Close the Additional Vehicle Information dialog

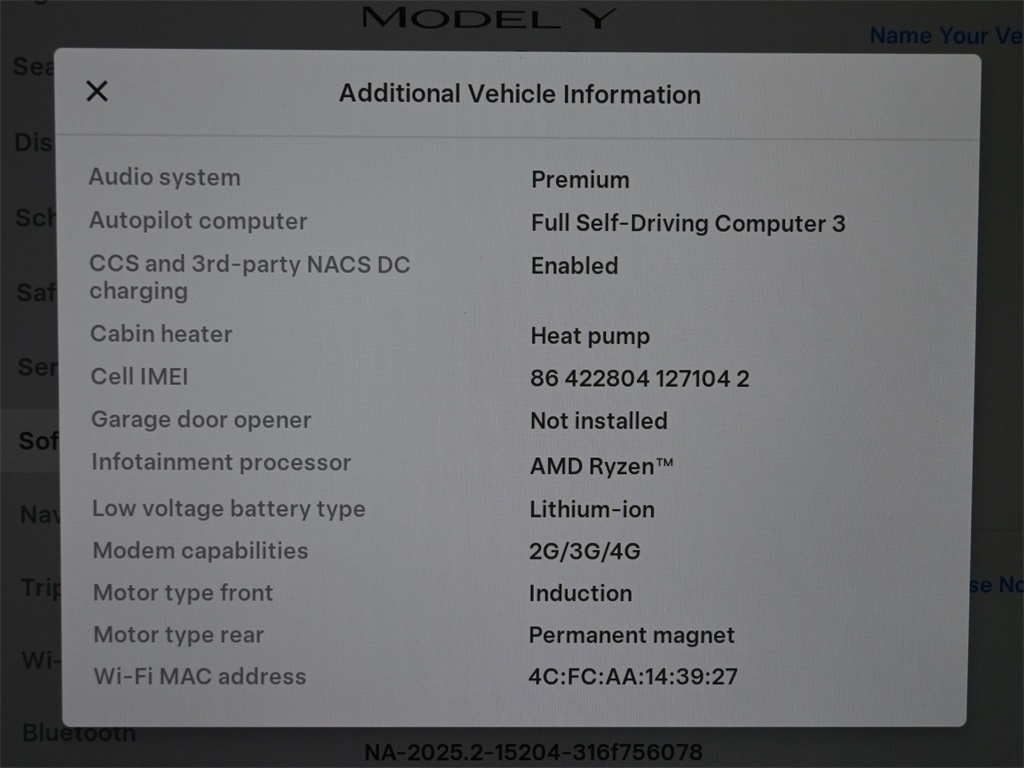[97, 92]
